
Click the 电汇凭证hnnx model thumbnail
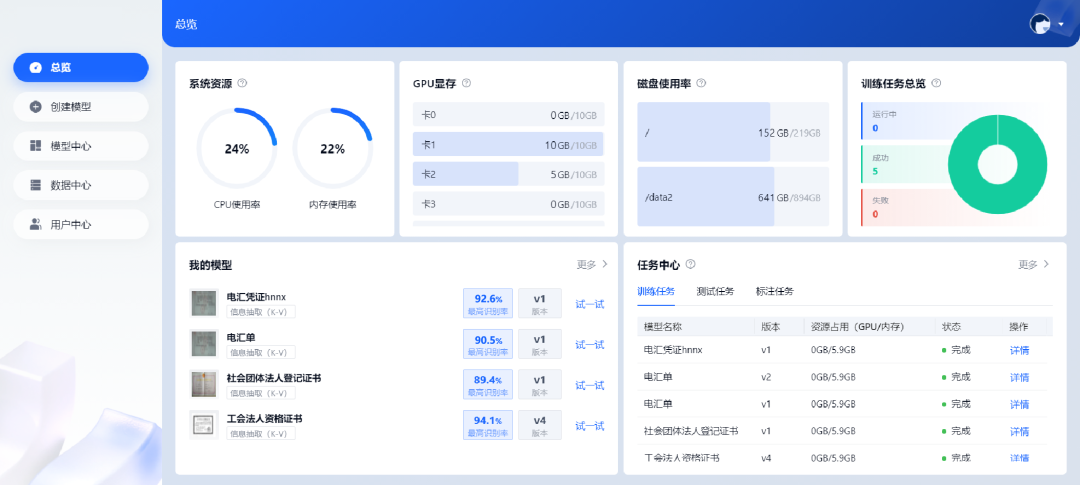(x=204, y=303)
